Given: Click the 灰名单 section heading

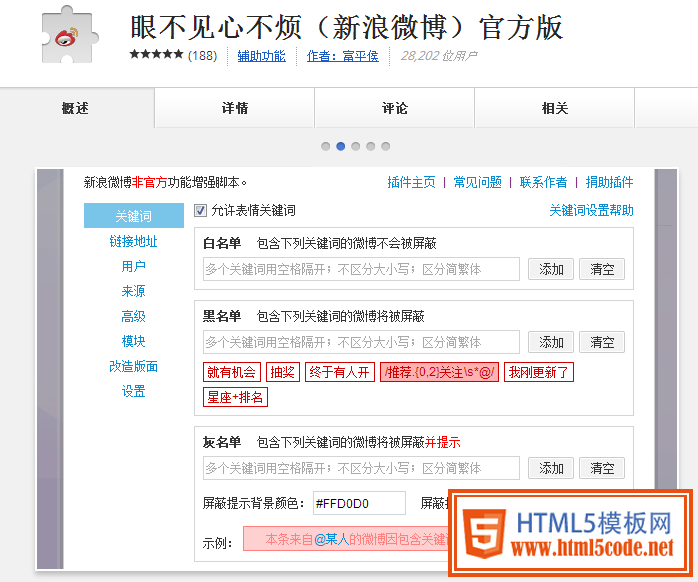Looking at the screenshot, I should pos(222,442).
